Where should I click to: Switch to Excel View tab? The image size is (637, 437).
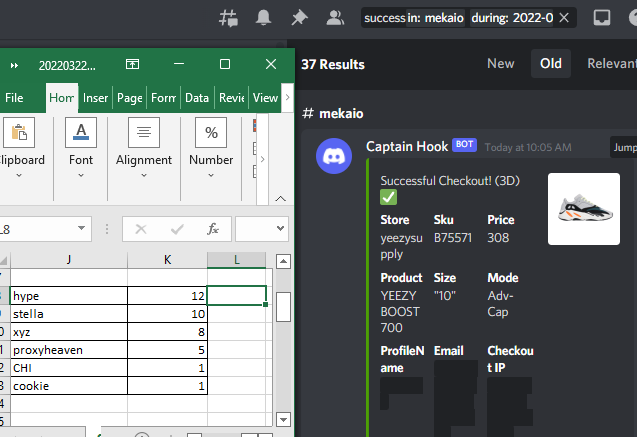pyautogui.click(x=265, y=98)
